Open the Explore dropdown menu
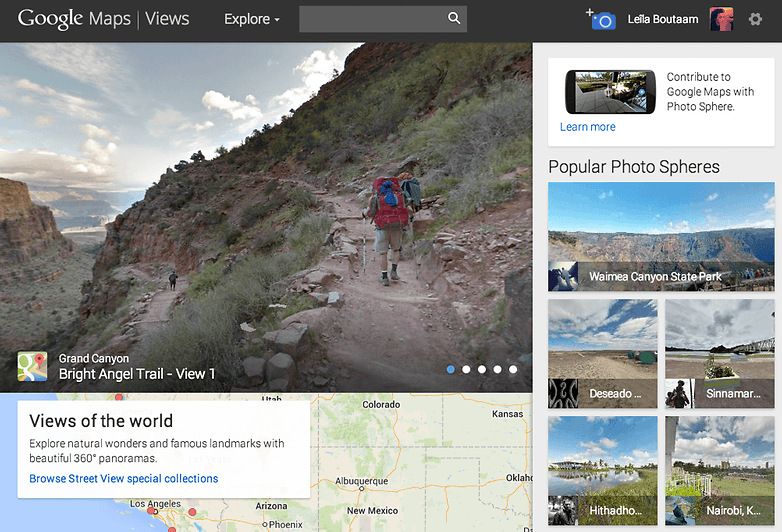The image size is (782, 532). pyautogui.click(x=252, y=19)
